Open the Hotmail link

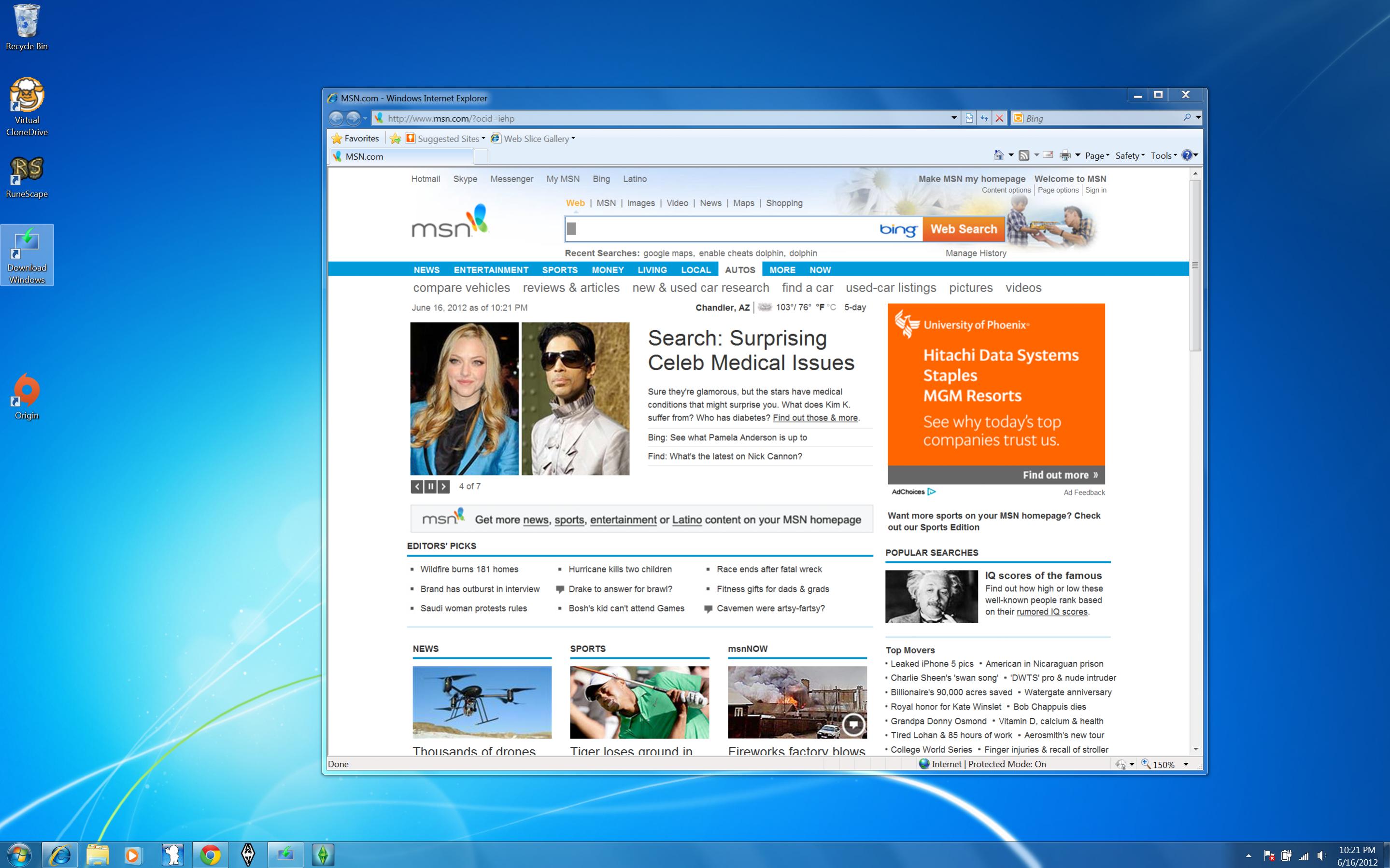(x=426, y=179)
